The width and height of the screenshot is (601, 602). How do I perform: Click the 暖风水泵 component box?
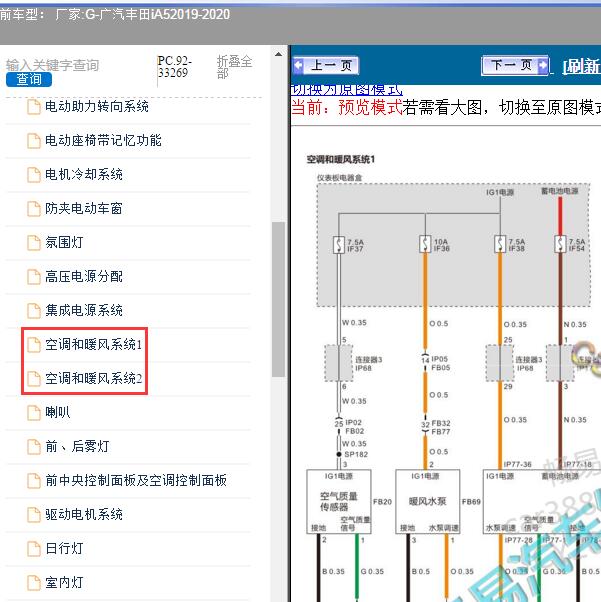coord(428,501)
